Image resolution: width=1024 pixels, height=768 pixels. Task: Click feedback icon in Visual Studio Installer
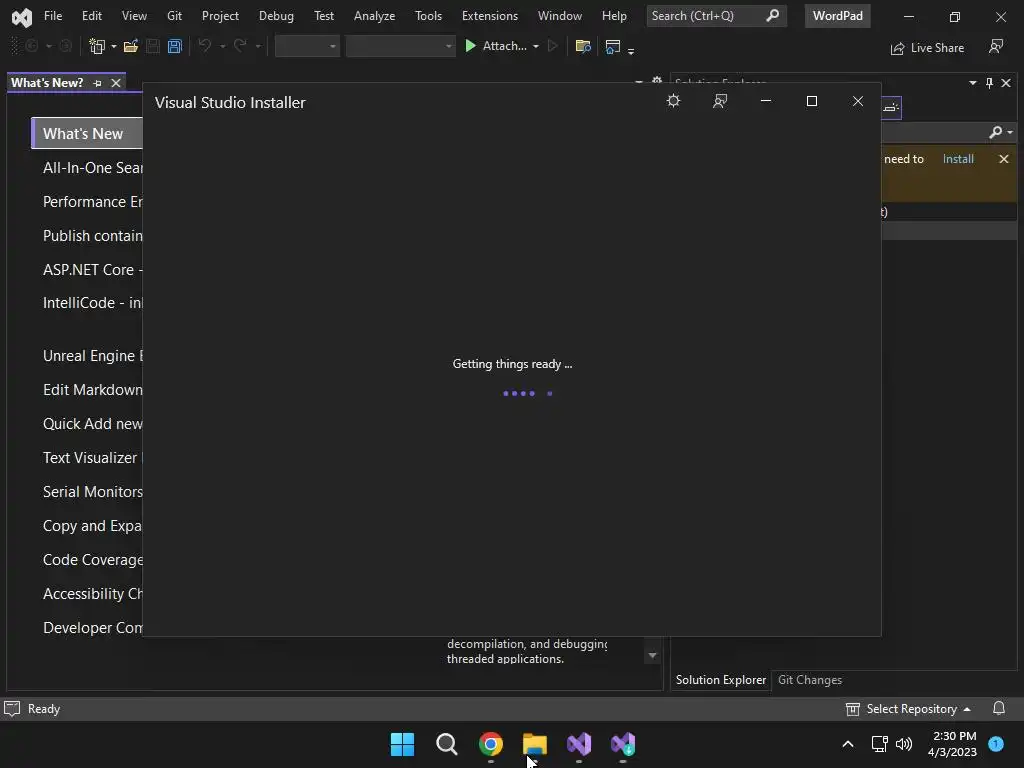(x=720, y=101)
